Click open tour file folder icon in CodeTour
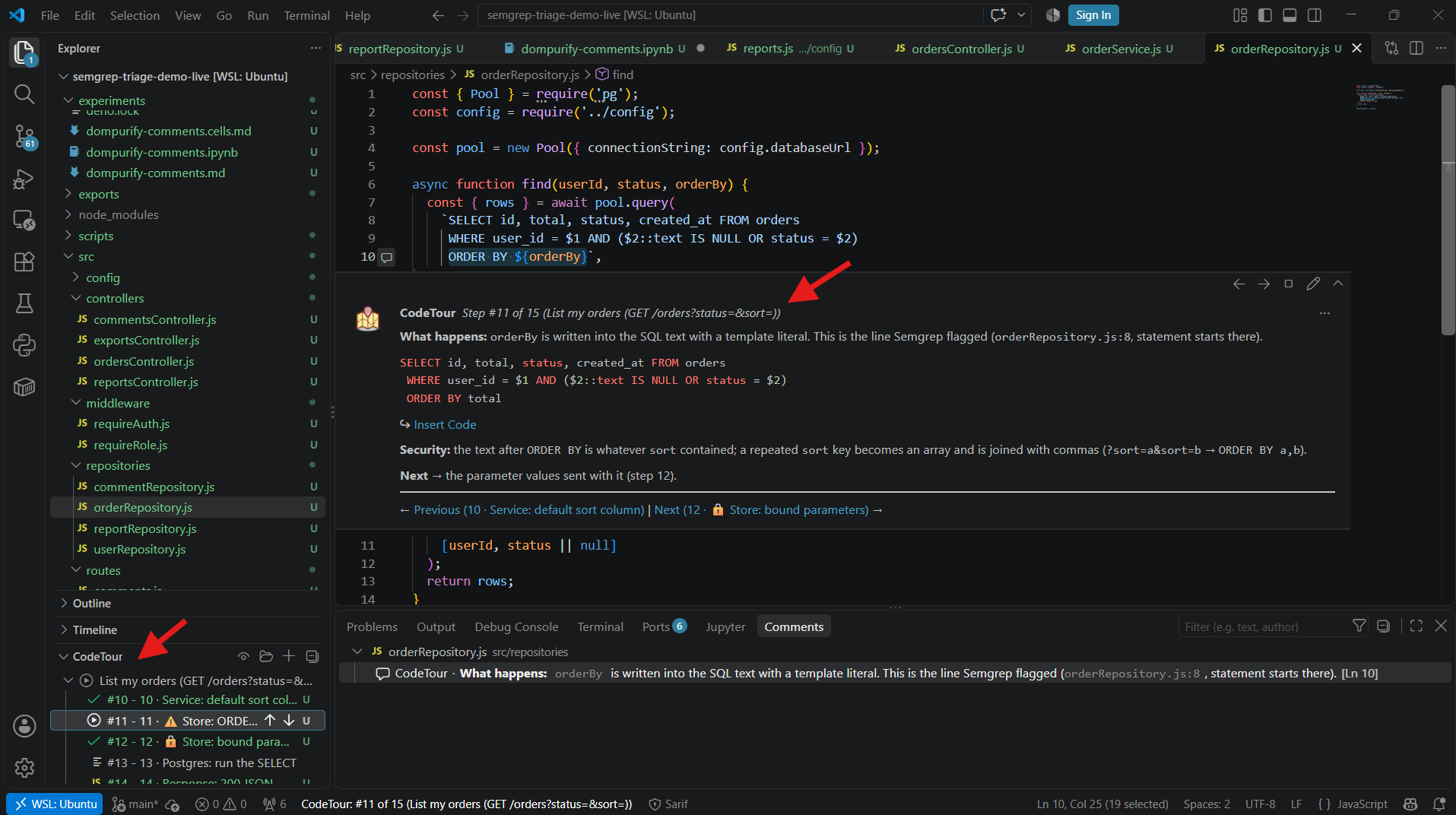The width and height of the screenshot is (1456, 815). [266, 656]
